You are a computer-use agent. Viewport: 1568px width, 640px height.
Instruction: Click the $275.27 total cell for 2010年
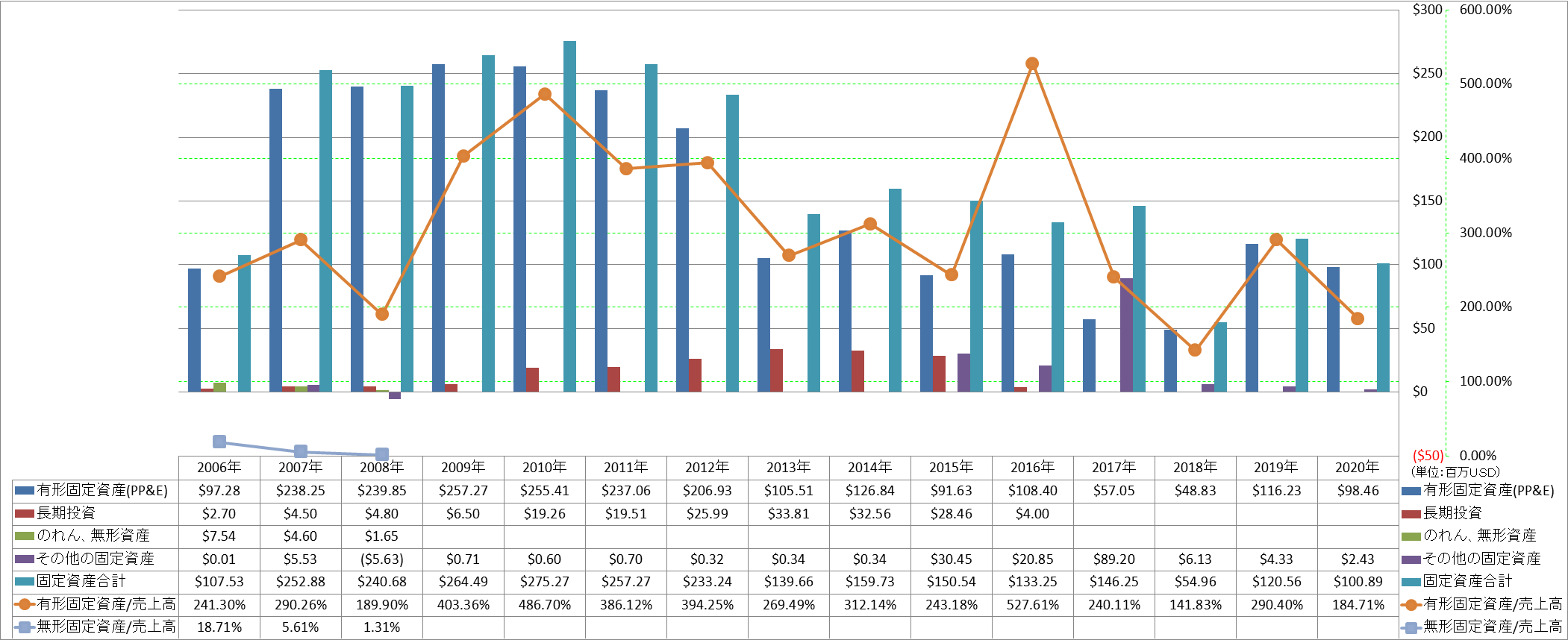[x=544, y=582]
